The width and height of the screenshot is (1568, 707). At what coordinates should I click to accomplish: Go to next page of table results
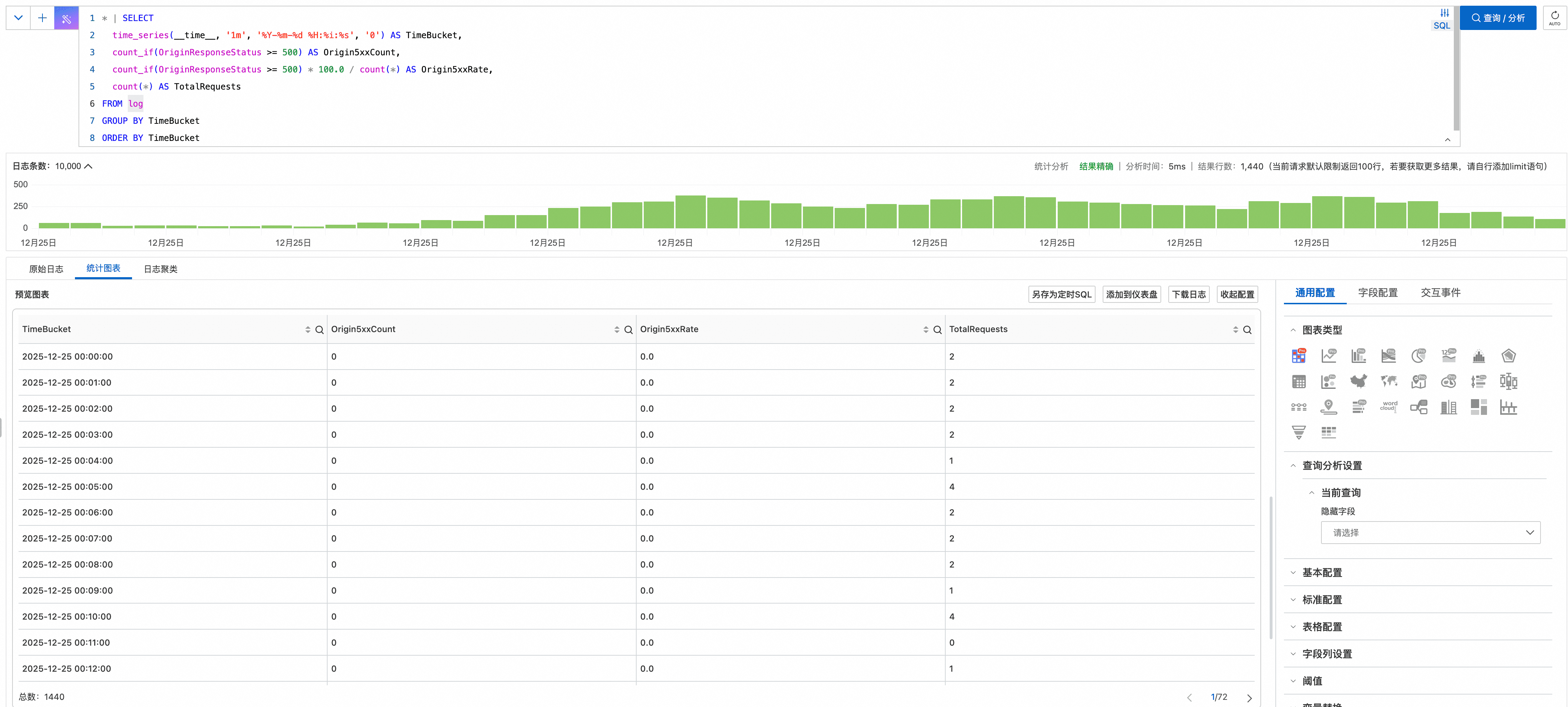click(1249, 698)
